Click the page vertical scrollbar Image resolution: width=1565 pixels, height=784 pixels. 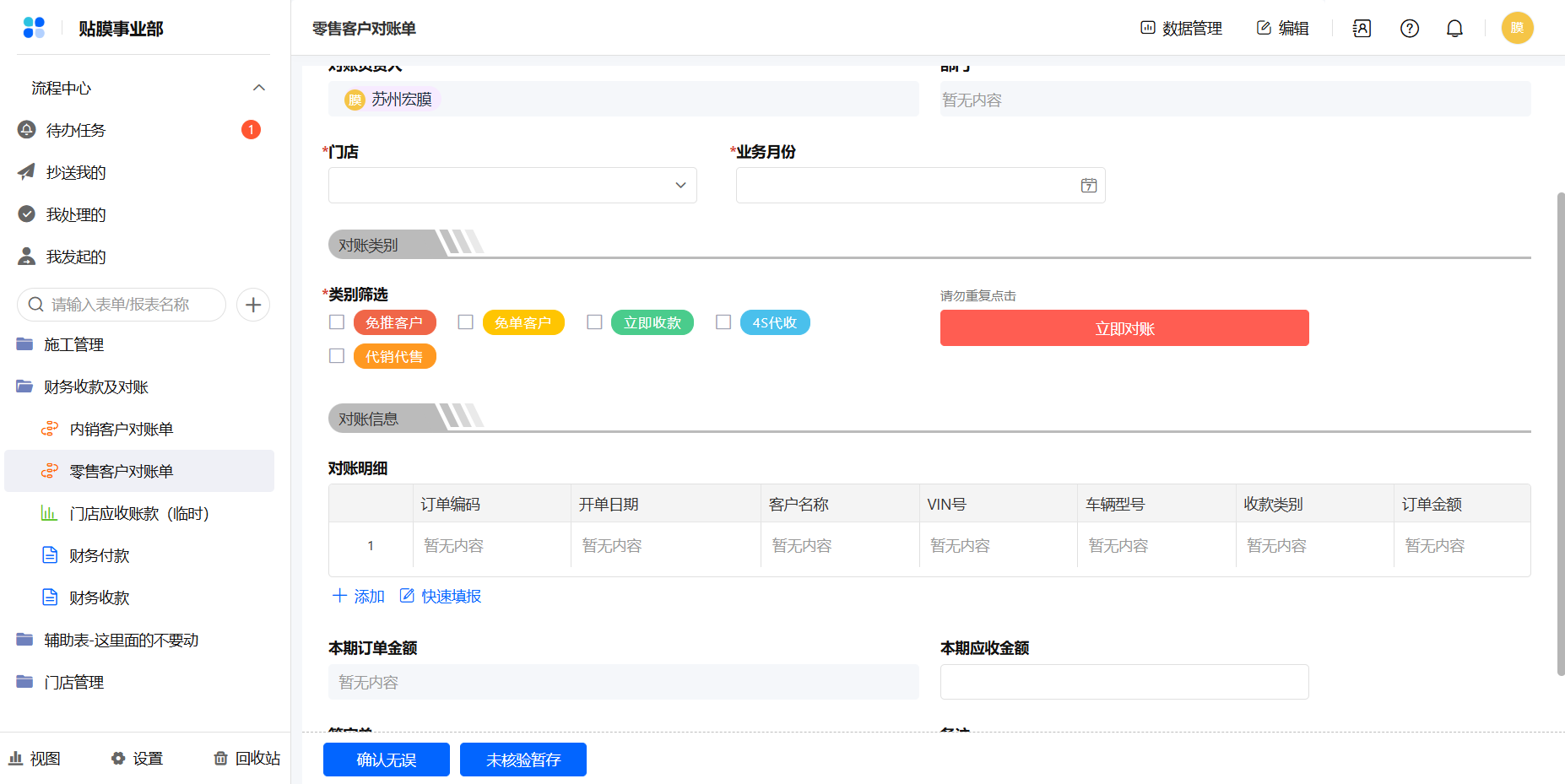[1561, 434]
